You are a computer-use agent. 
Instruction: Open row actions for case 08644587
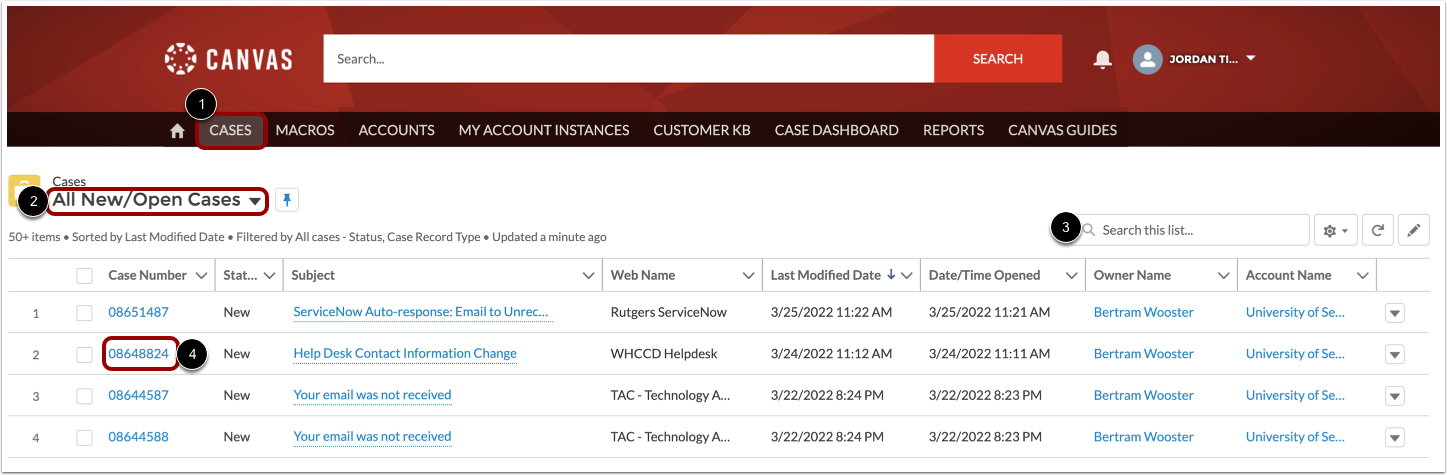(x=1395, y=396)
